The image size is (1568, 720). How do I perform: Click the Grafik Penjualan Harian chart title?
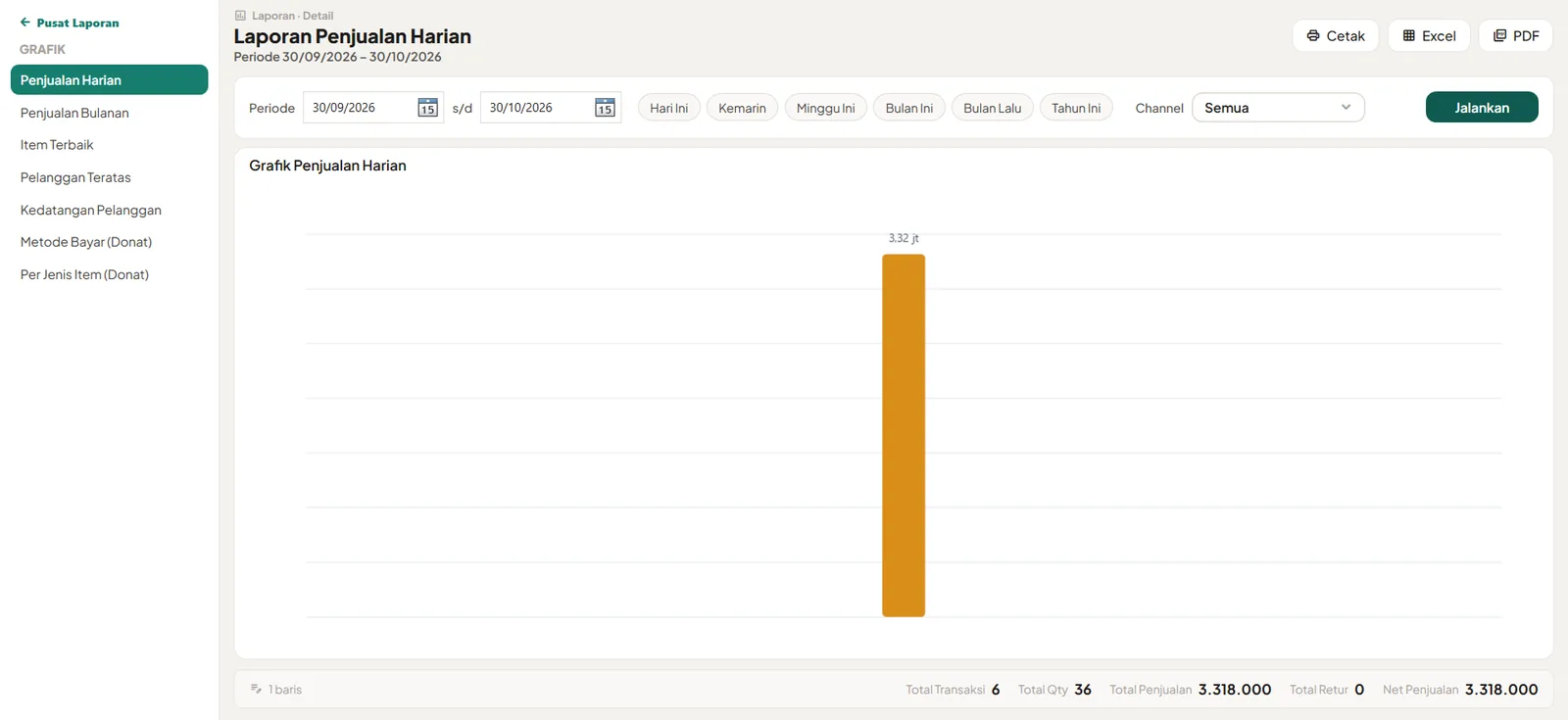tap(327, 166)
